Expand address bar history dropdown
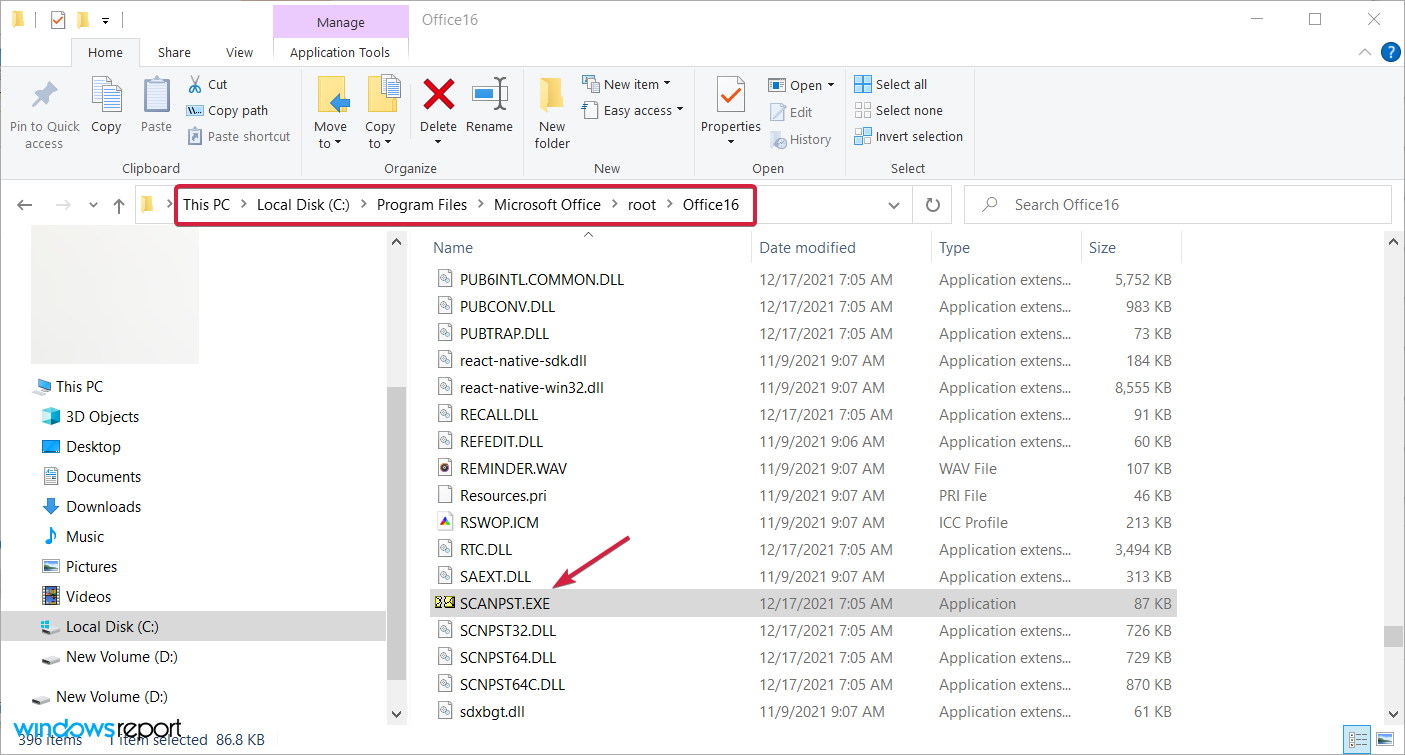1405x755 pixels. pyautogui.click(x=894, y=205)
